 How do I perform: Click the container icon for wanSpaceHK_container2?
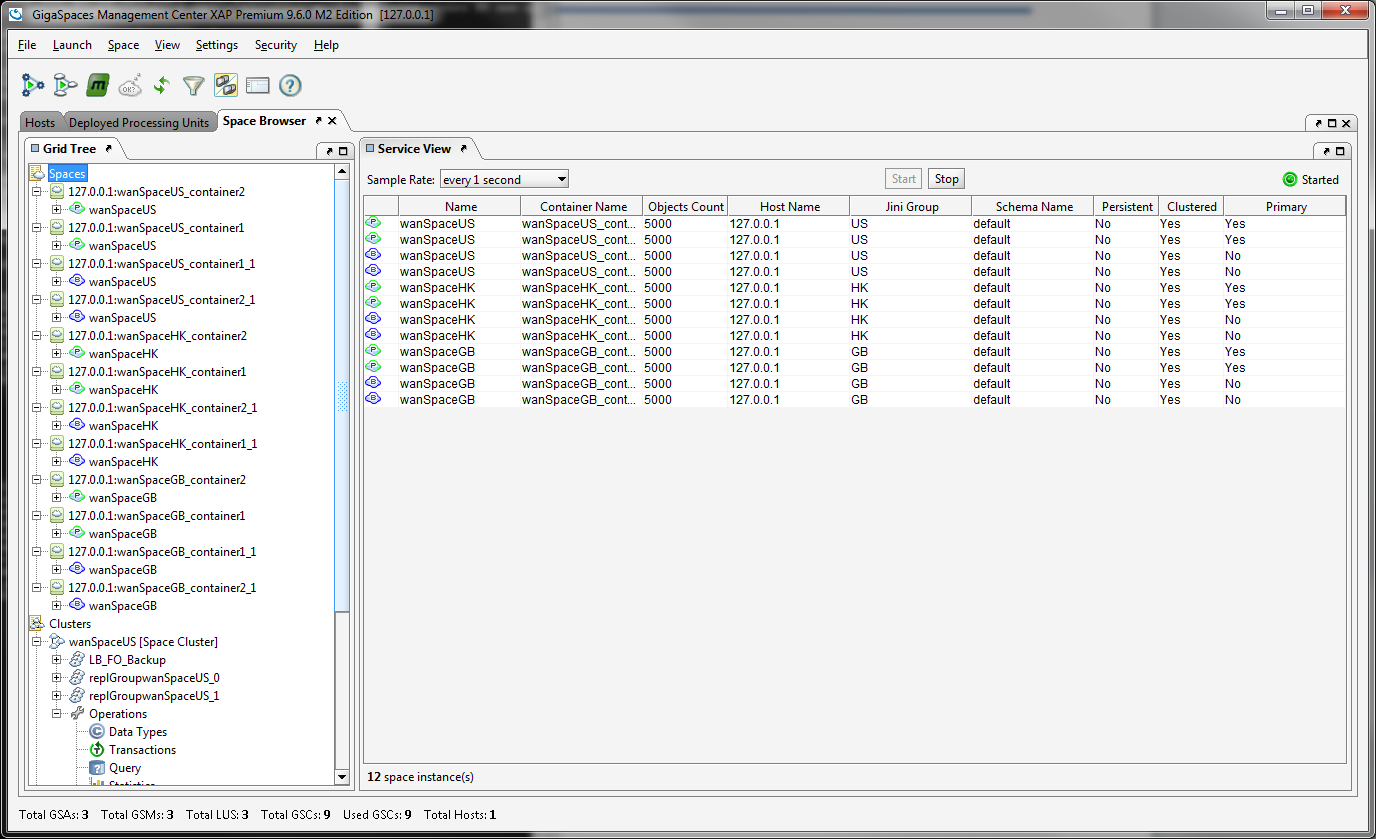point(57,336)
